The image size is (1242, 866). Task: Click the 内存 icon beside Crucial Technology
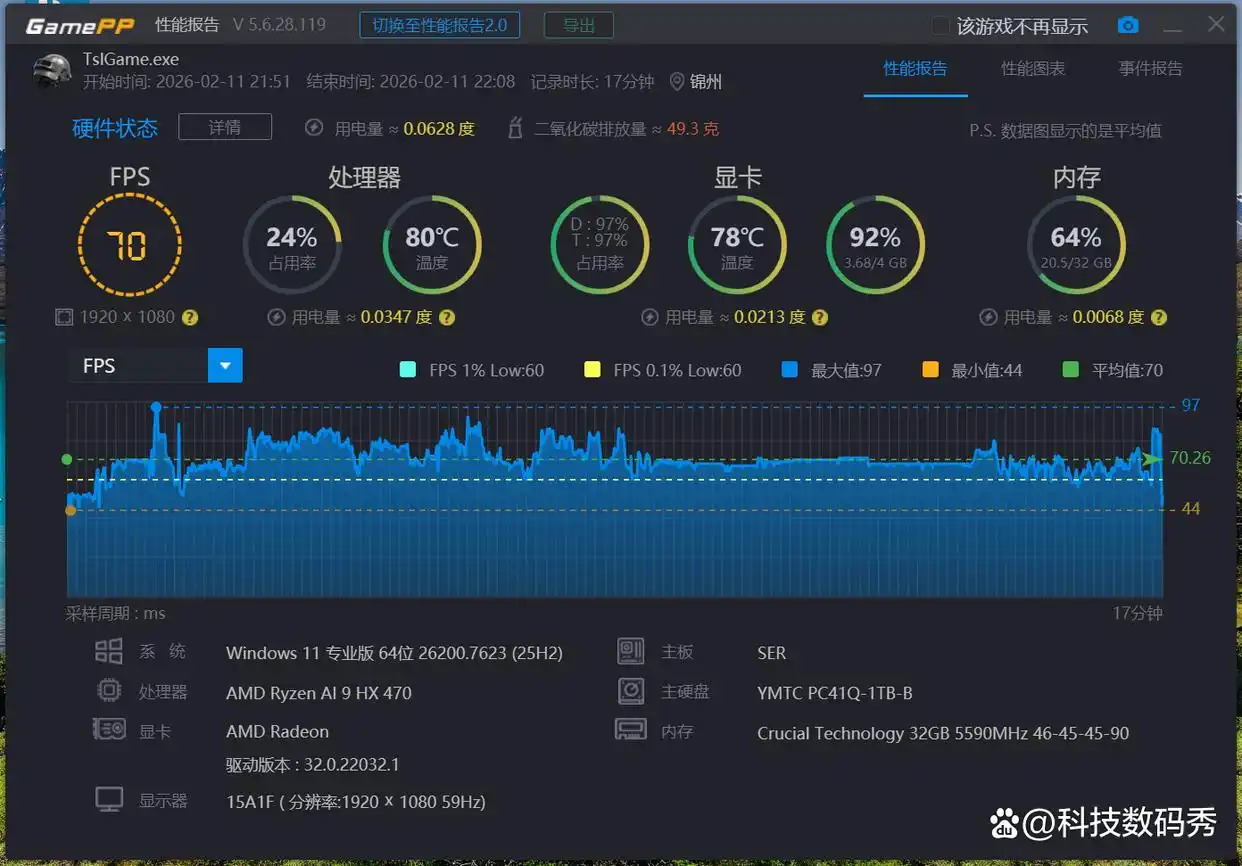630,730
